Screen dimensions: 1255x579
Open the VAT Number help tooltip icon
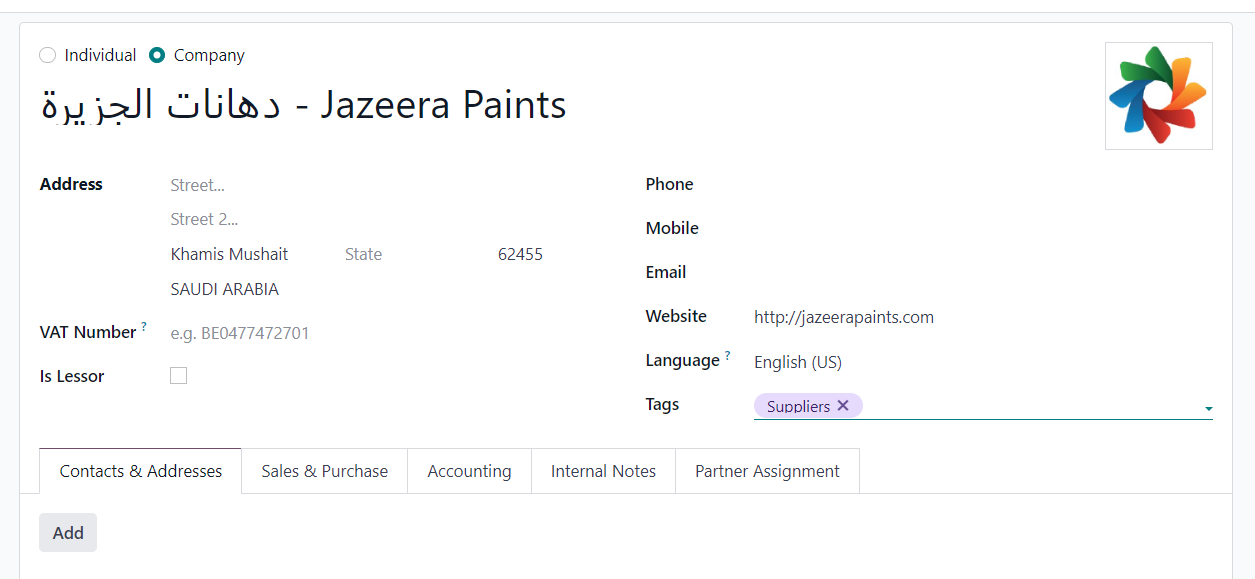pos(144,326)
